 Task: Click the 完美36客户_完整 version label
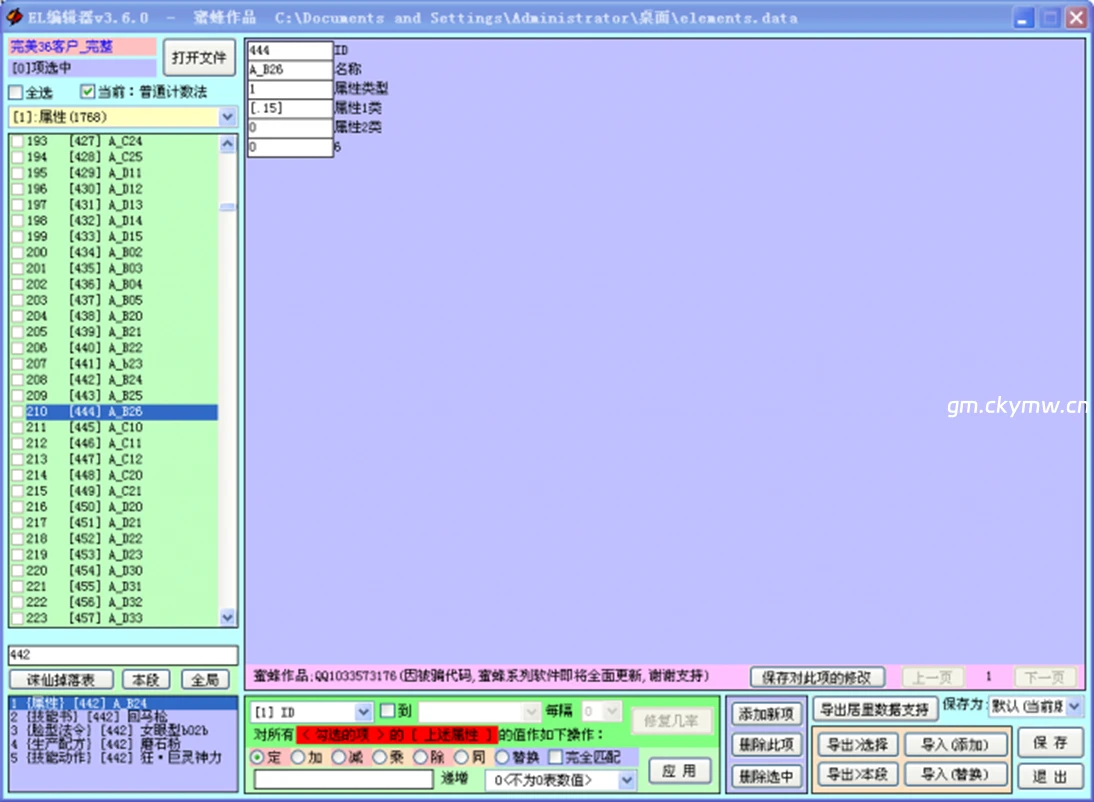point(82,47)
